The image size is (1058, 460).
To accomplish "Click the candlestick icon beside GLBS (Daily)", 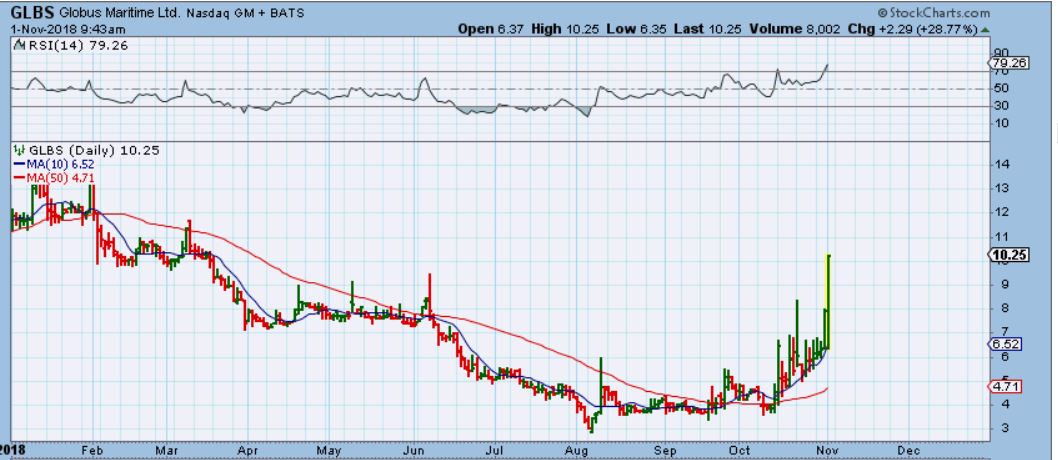I will (18, 150).
